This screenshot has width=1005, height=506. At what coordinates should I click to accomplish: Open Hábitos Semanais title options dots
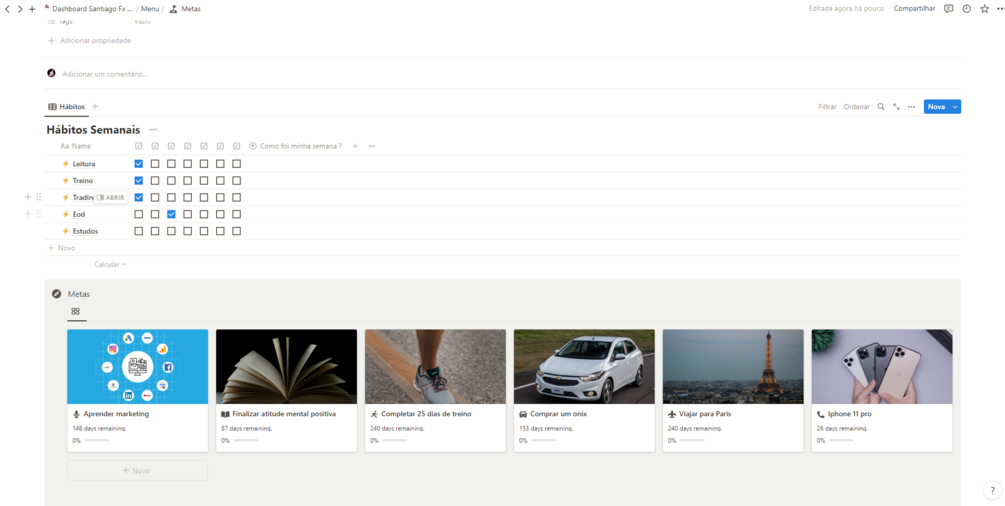[153, 130]
